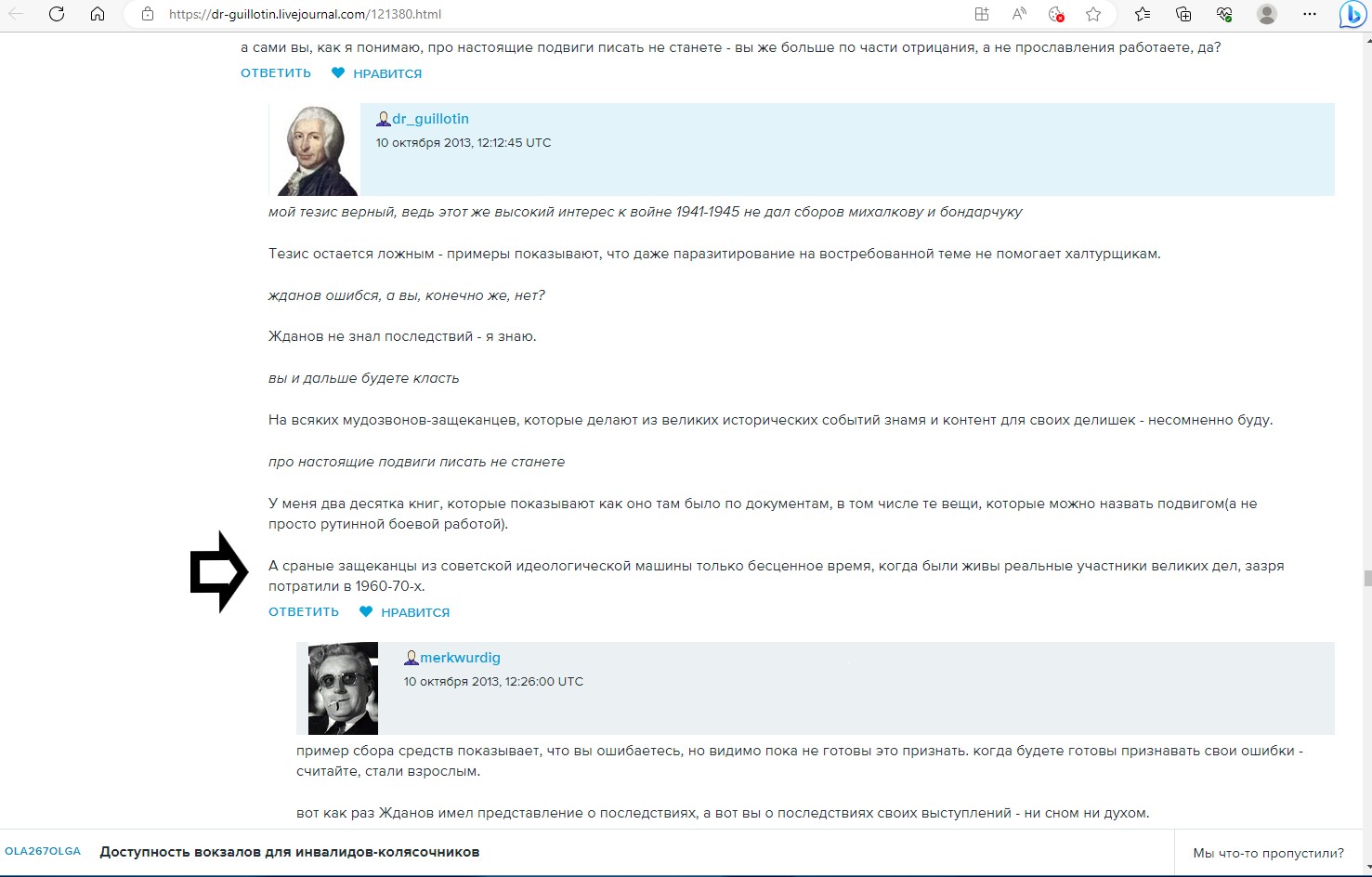Click merkwurdig's black-and-white avatar thumbnail

343,688
